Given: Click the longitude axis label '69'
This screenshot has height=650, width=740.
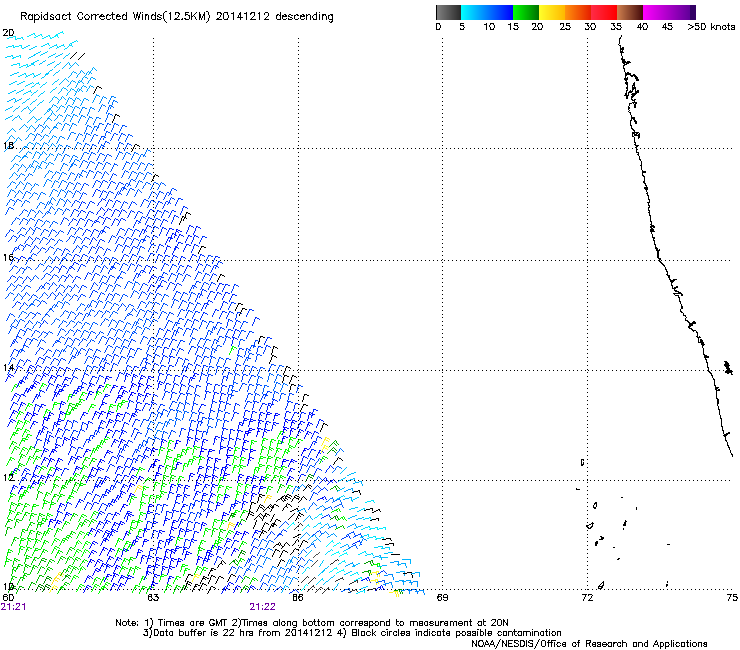Looking at the screenshot, I should click(x=442, y=598).
